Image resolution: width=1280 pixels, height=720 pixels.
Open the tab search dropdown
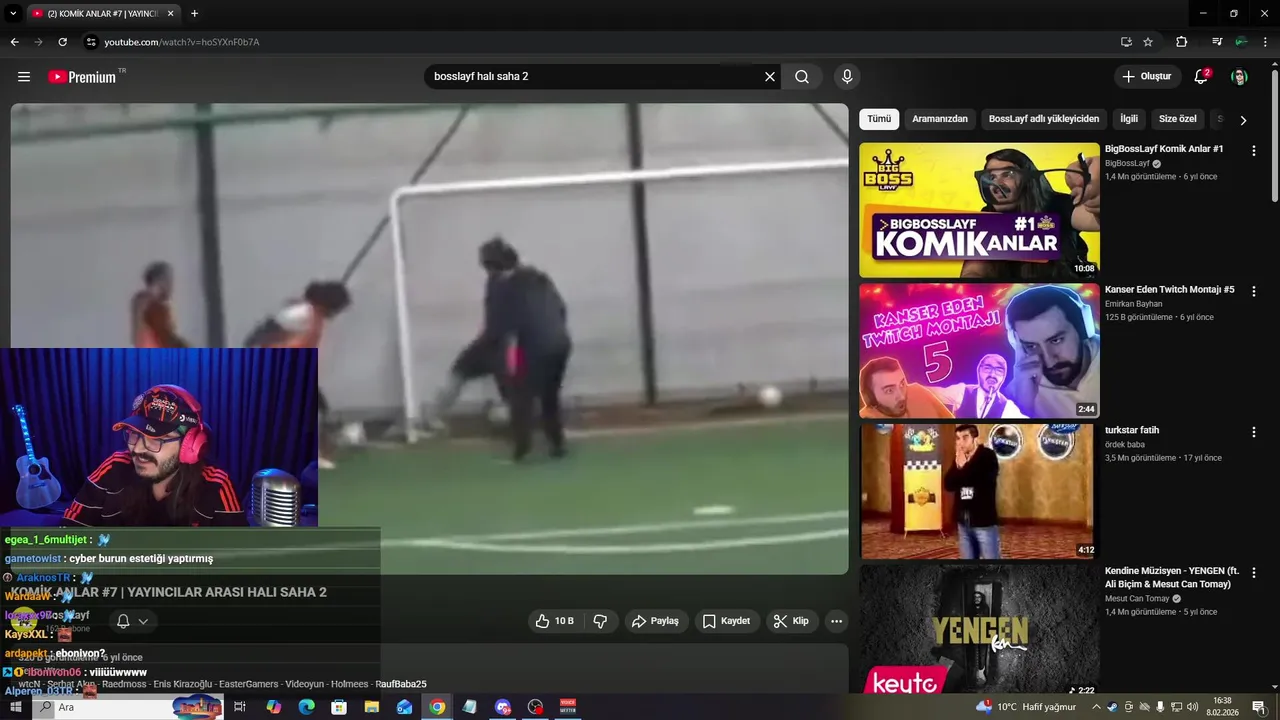13,13
